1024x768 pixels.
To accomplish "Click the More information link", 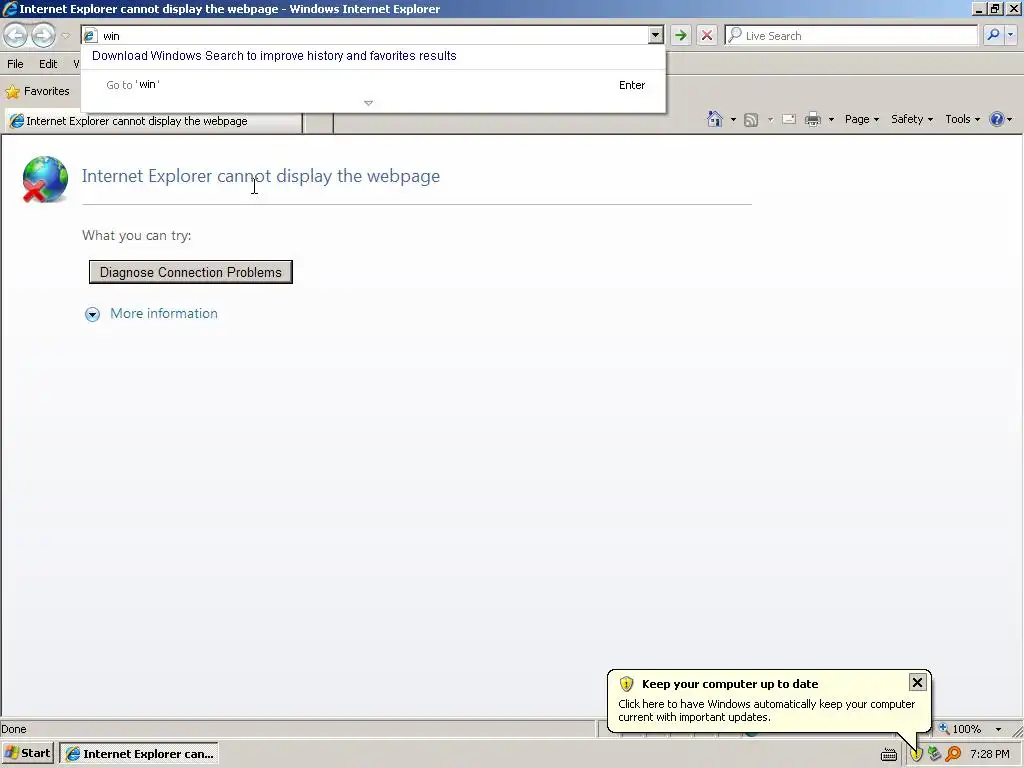I will click(x=164, y=313).
